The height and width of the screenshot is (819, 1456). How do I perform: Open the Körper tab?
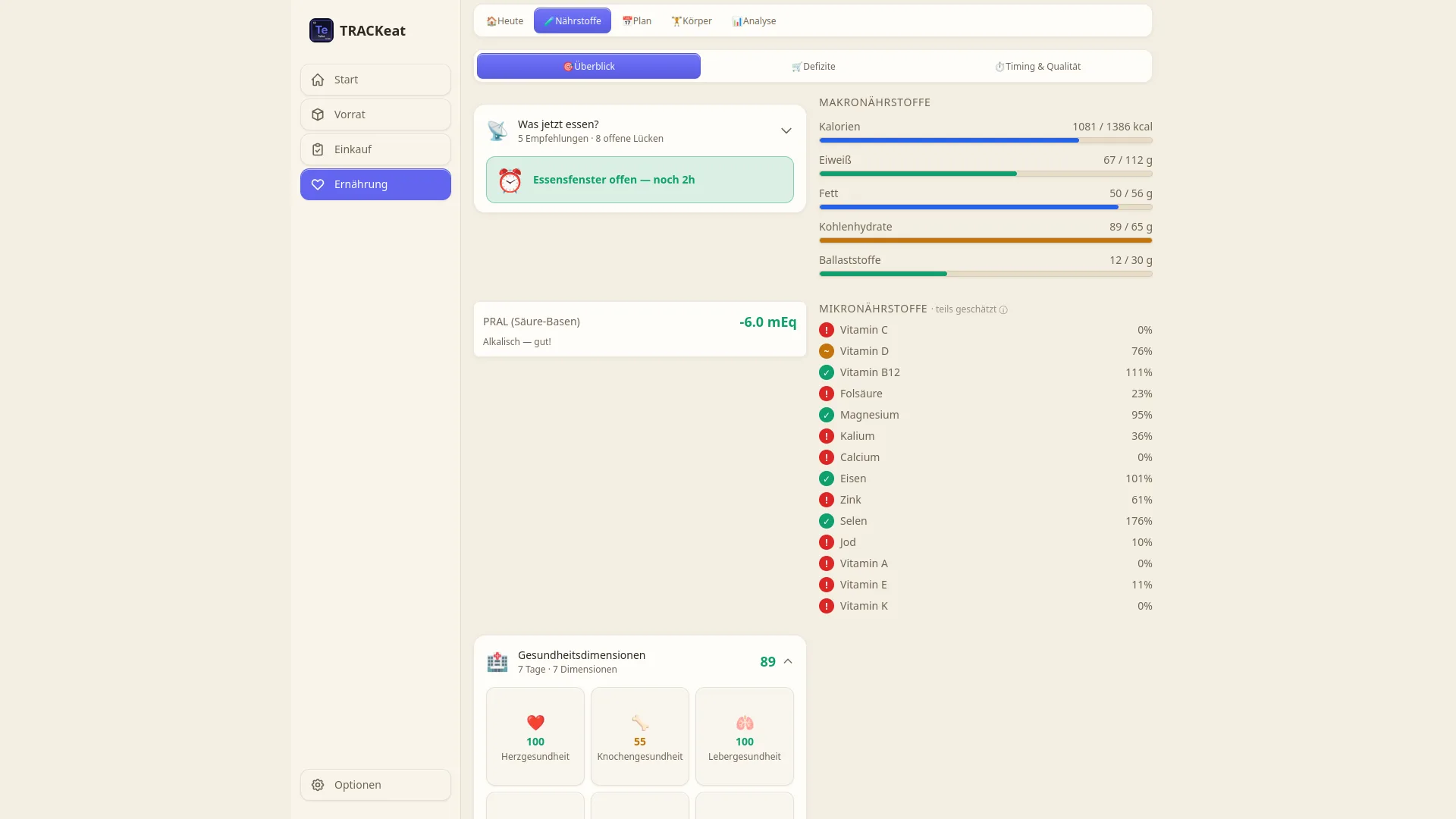click(x=692, y=20)
